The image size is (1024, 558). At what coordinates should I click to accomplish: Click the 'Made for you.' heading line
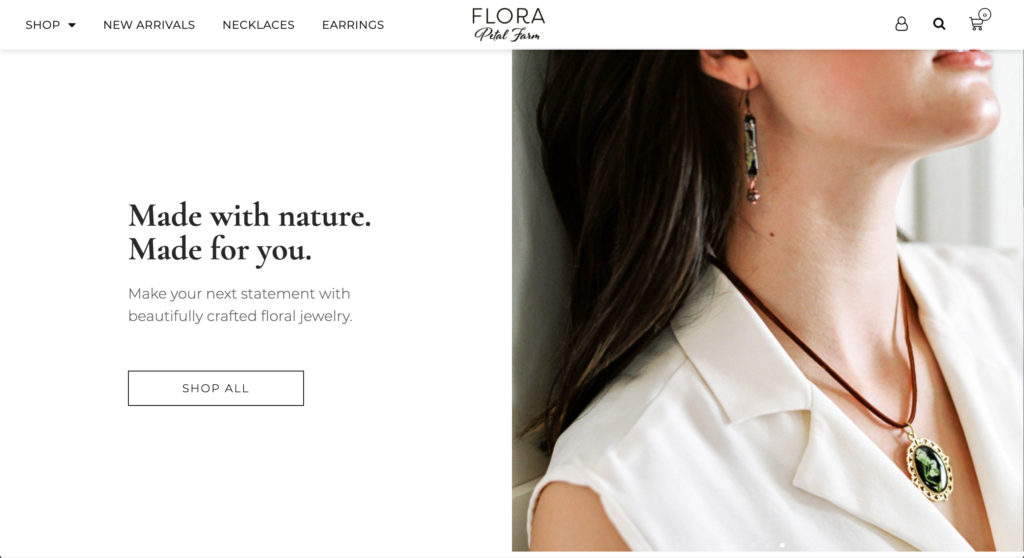tap(220, 250)
